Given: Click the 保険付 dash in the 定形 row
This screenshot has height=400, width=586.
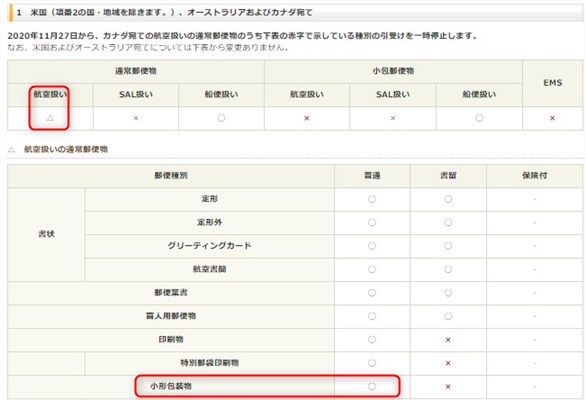Looking at the screenshot, I should (535, 199).
